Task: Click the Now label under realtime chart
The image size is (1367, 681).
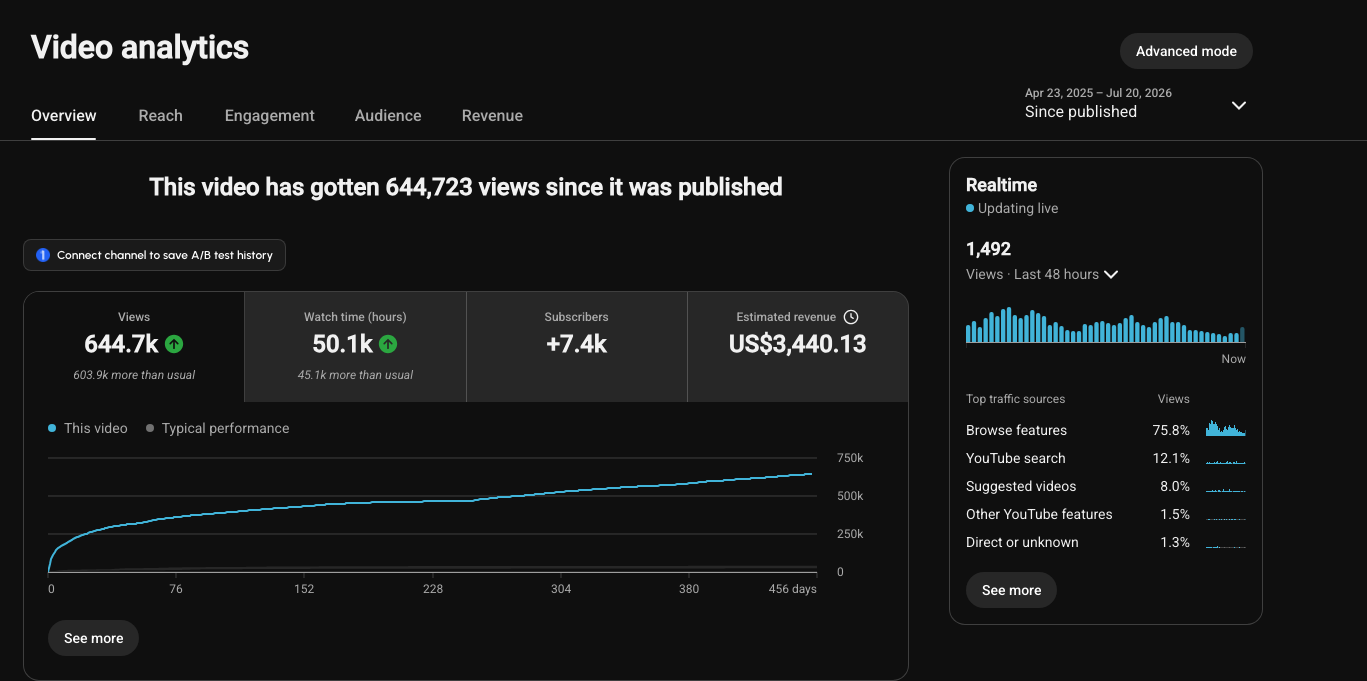Action: coord(1233,359)
